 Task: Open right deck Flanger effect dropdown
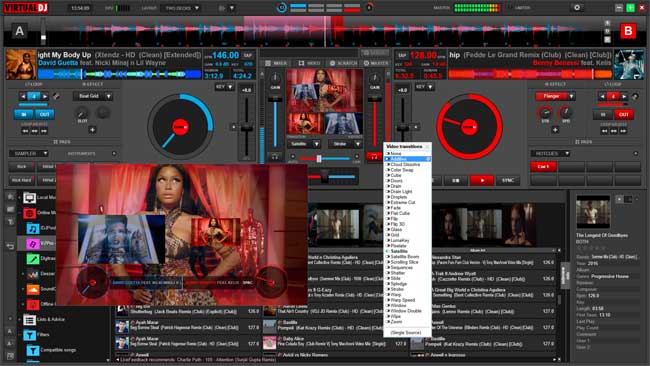[555, 96]
